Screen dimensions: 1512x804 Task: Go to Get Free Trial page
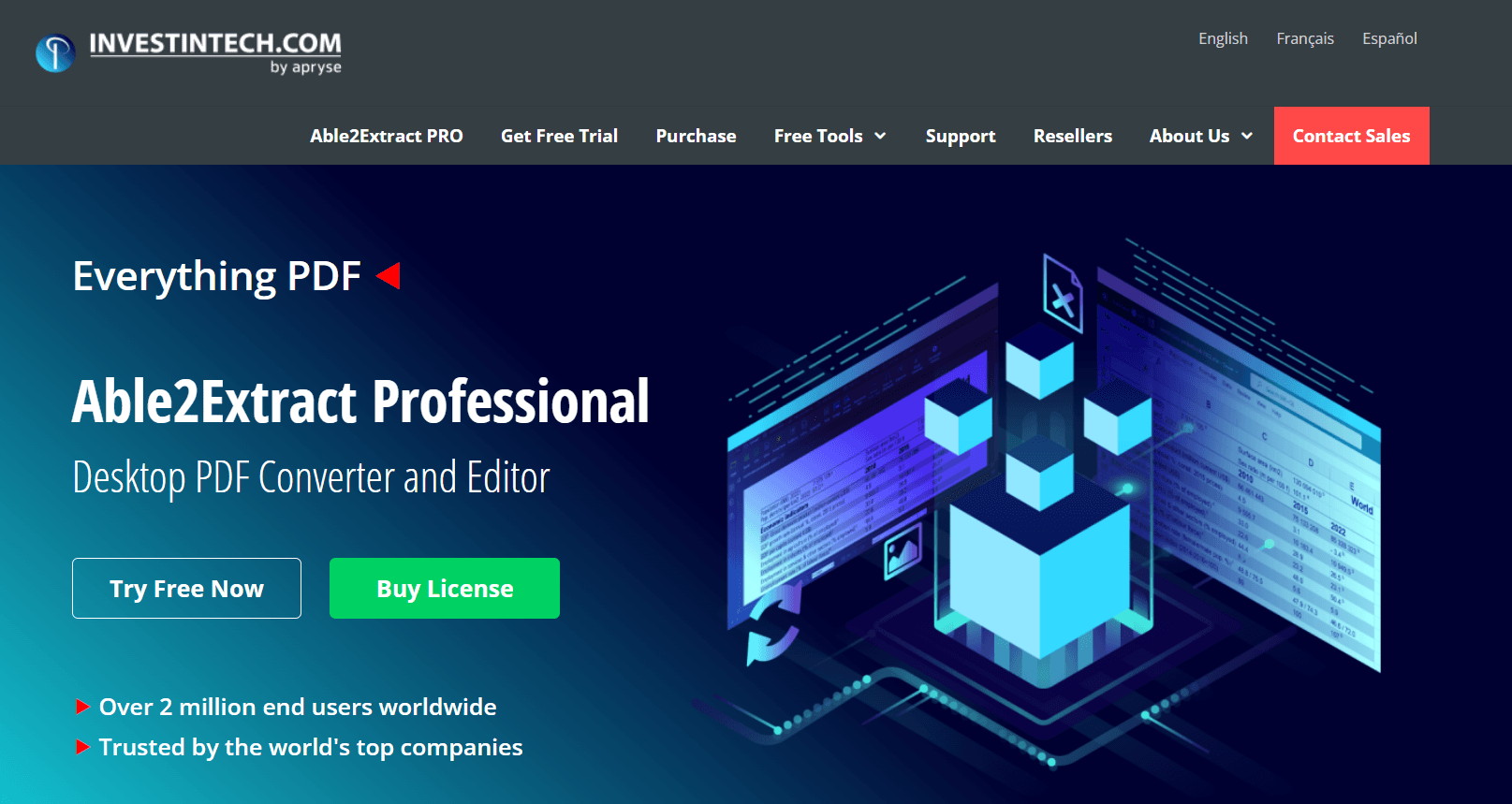click(x=559, y=136)
